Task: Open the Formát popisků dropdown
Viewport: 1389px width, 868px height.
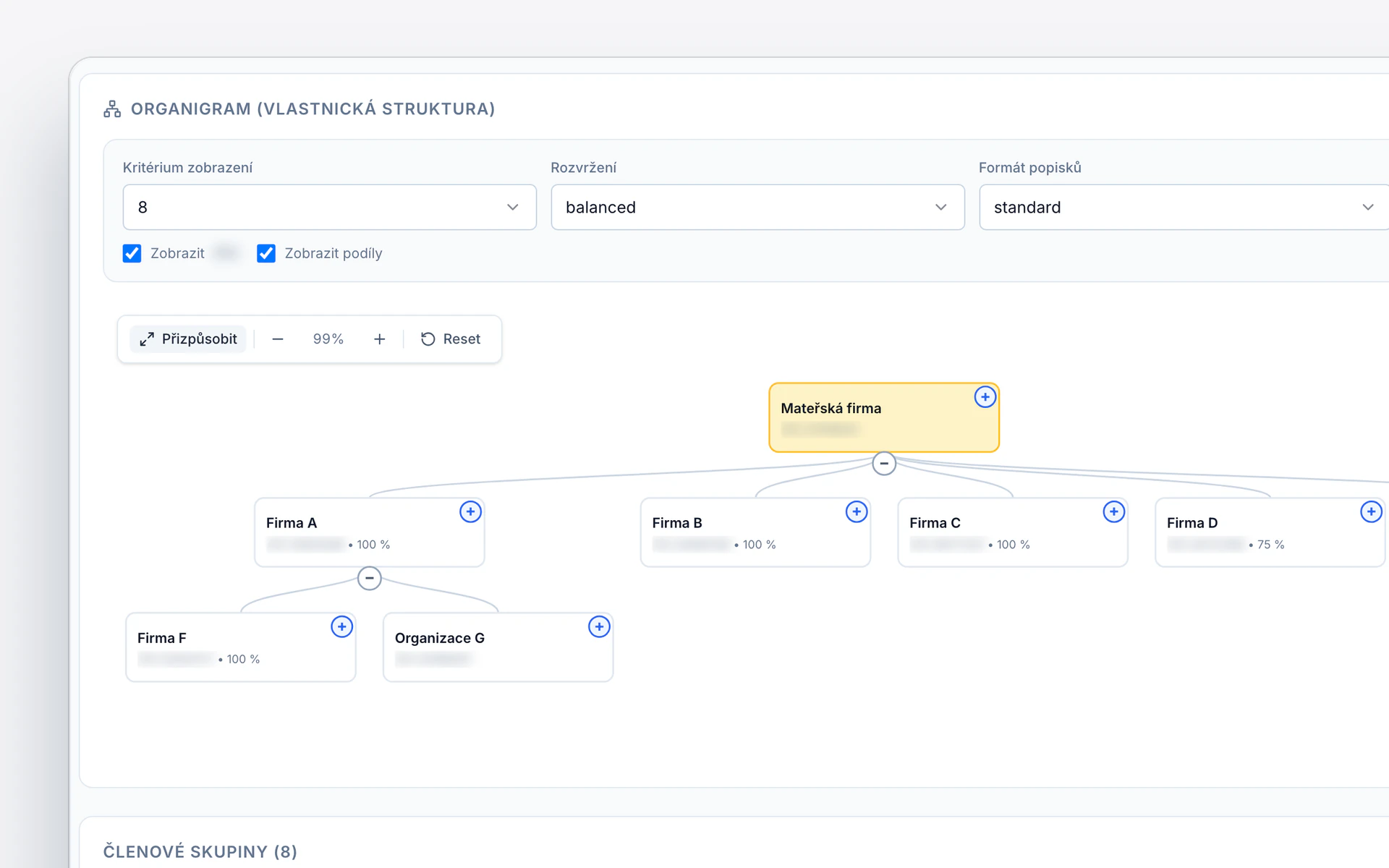Action: click(x=1184, y=208)
